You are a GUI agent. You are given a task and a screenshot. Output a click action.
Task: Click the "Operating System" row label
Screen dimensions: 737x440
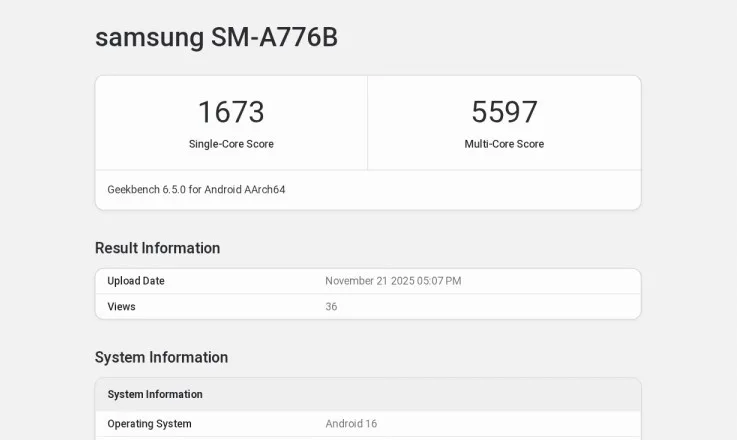[149, 424]
